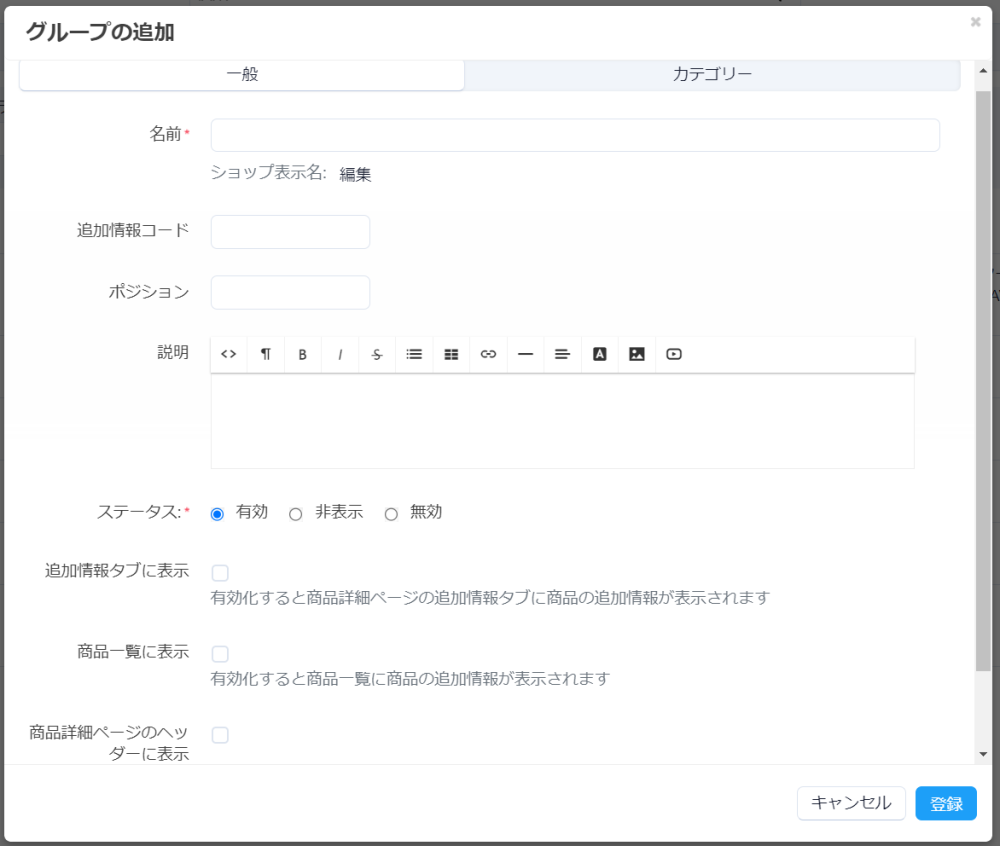Image resolution: width=1000 pixels, height=846 pixels.
Task: Enable 追加情報タブに表示 checkbox
Action: (220, 573)
